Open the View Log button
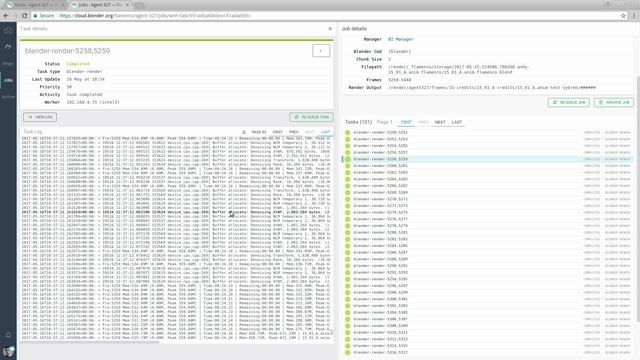Image resolution: width=640 pixels, height=360 pixels. coord(40,117)
